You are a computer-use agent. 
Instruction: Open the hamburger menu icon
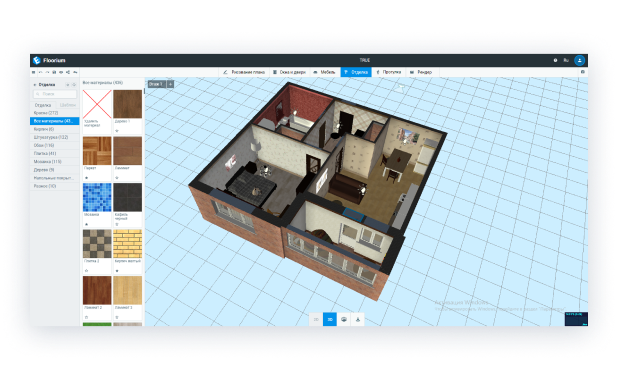[34, 72]
